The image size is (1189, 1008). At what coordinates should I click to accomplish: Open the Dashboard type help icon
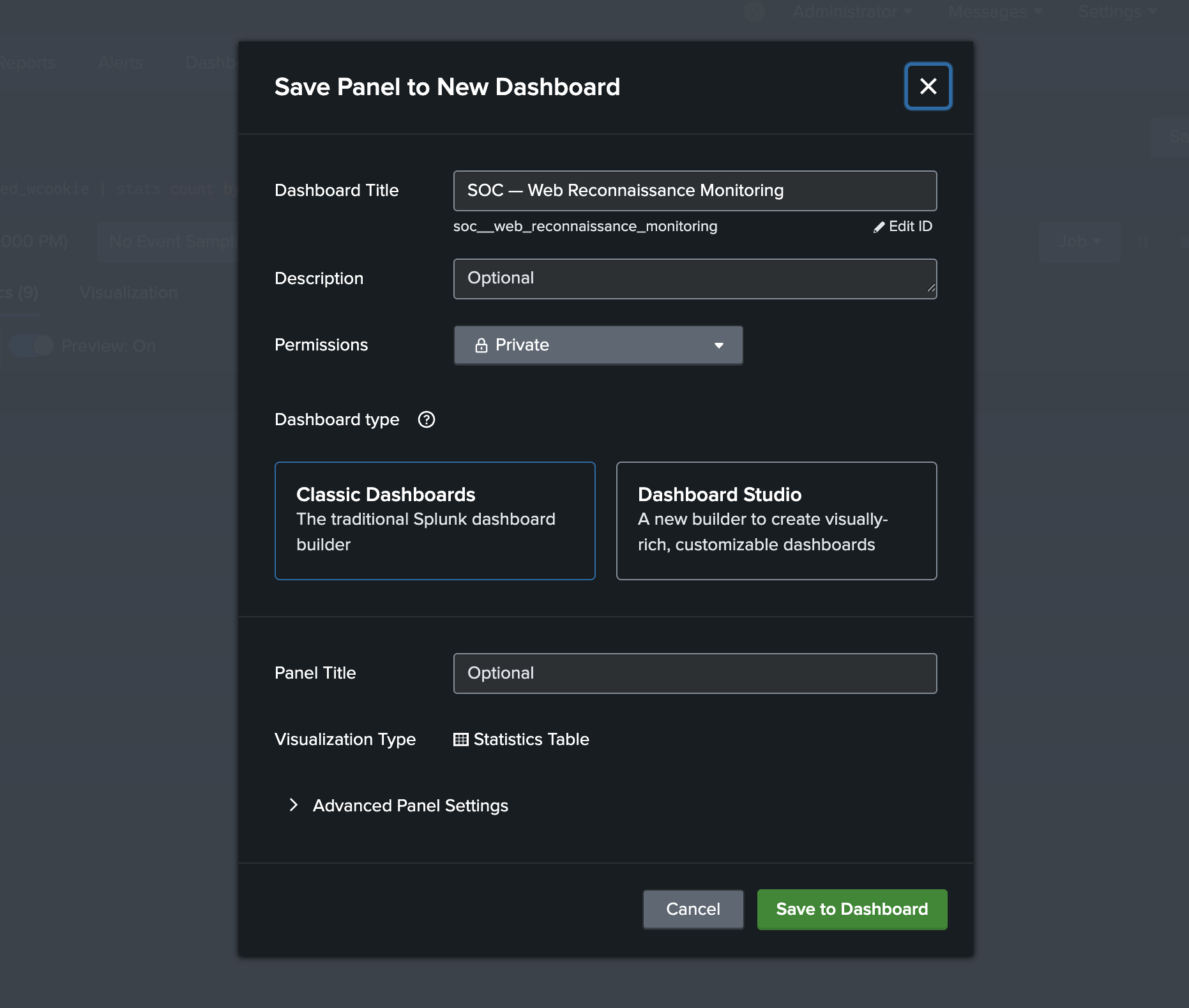(x=426, y=419)
